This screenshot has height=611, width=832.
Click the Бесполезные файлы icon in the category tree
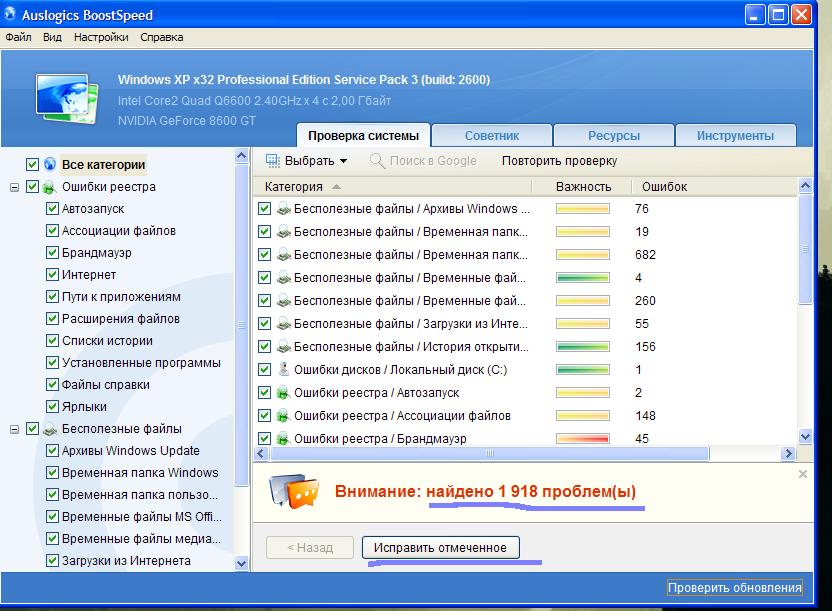48,429
